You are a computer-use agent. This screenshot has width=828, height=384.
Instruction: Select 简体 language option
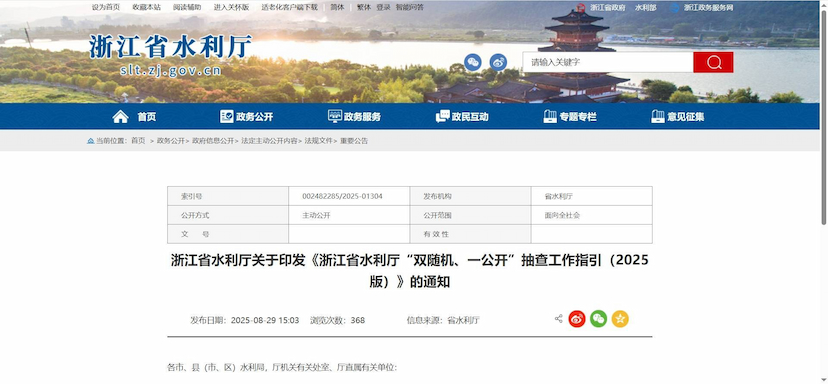tap(337, 7)
